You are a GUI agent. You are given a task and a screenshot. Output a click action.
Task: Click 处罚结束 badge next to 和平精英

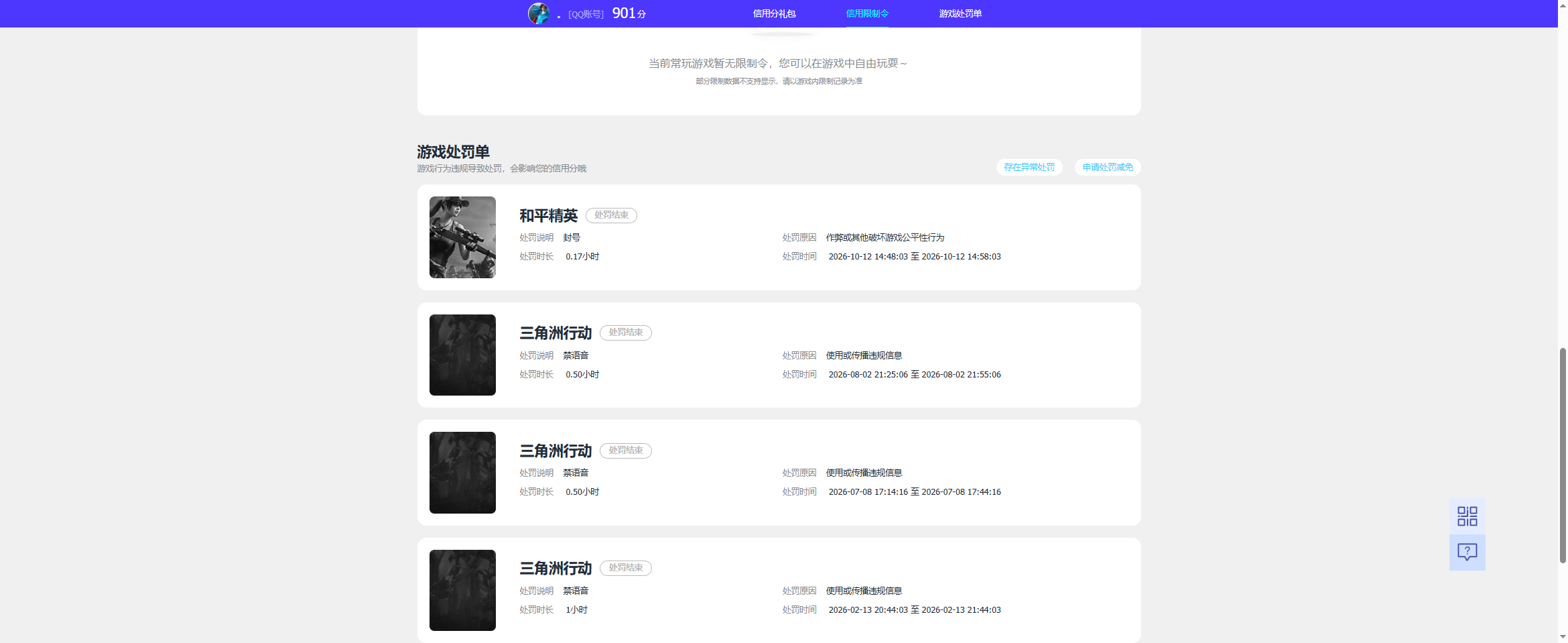pyautogui.click(x=611, y=215)
